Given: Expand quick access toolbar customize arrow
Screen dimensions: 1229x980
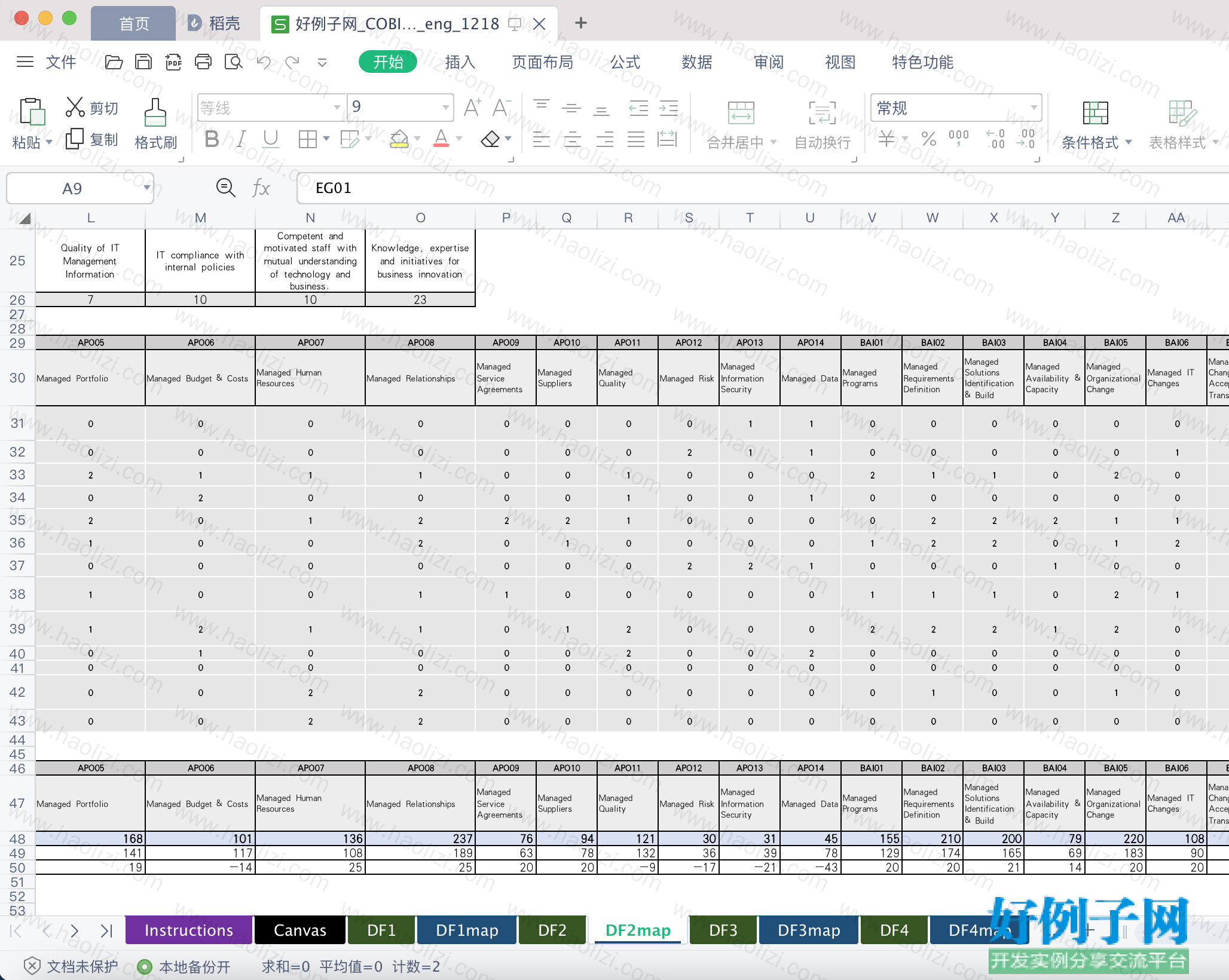Looking at the screenshot, I should click(x=322, y=62).
